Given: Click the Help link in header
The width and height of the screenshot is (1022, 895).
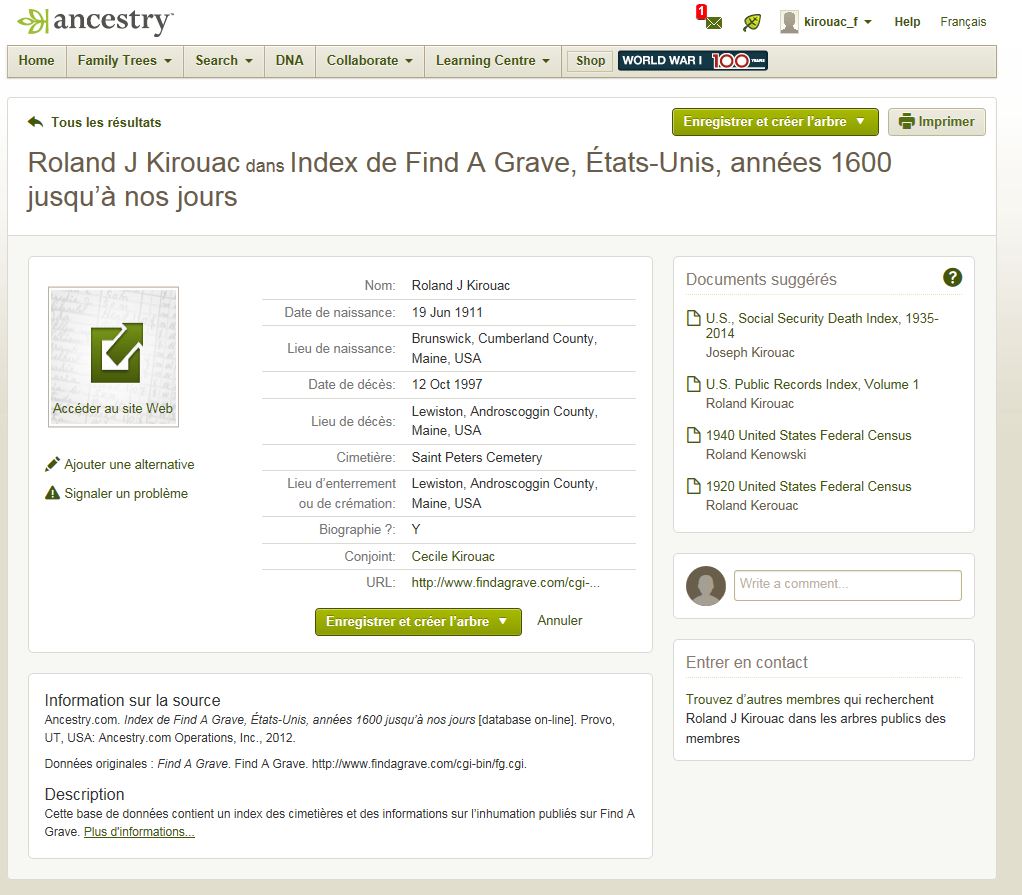Looking at the screenshot, I should (x=907, y=22).
